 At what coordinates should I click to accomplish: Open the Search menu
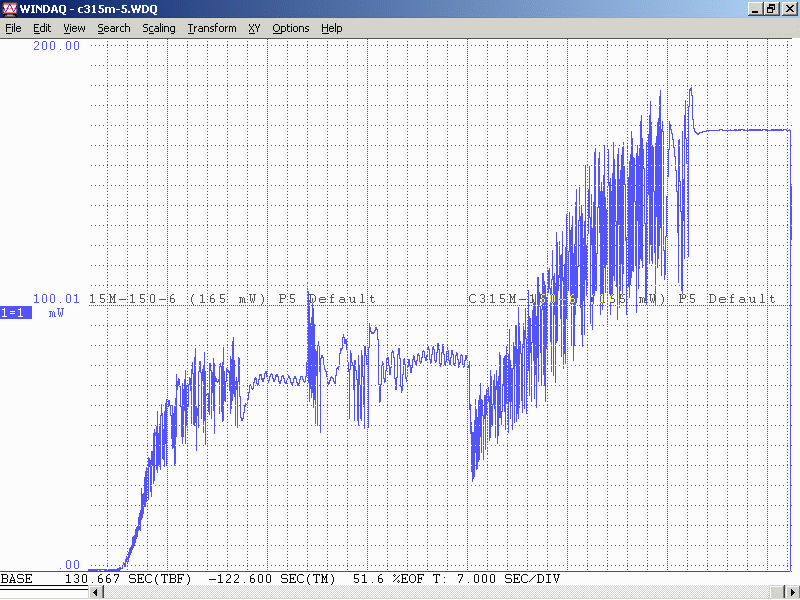pyautogui.click(x=113, y=28)
